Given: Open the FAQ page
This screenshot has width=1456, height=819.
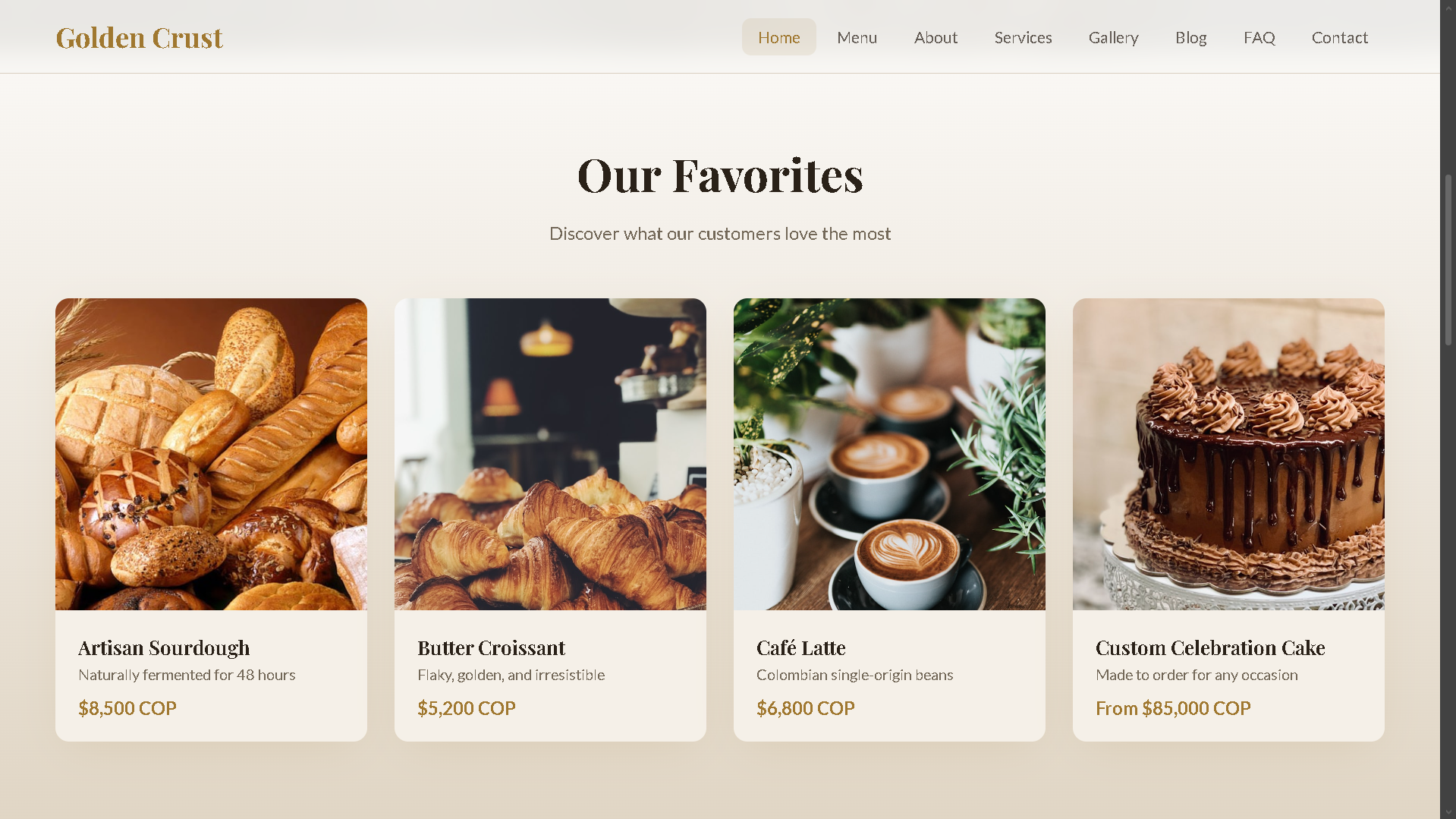Looking at the screenshot, I should coord(1259,37).
